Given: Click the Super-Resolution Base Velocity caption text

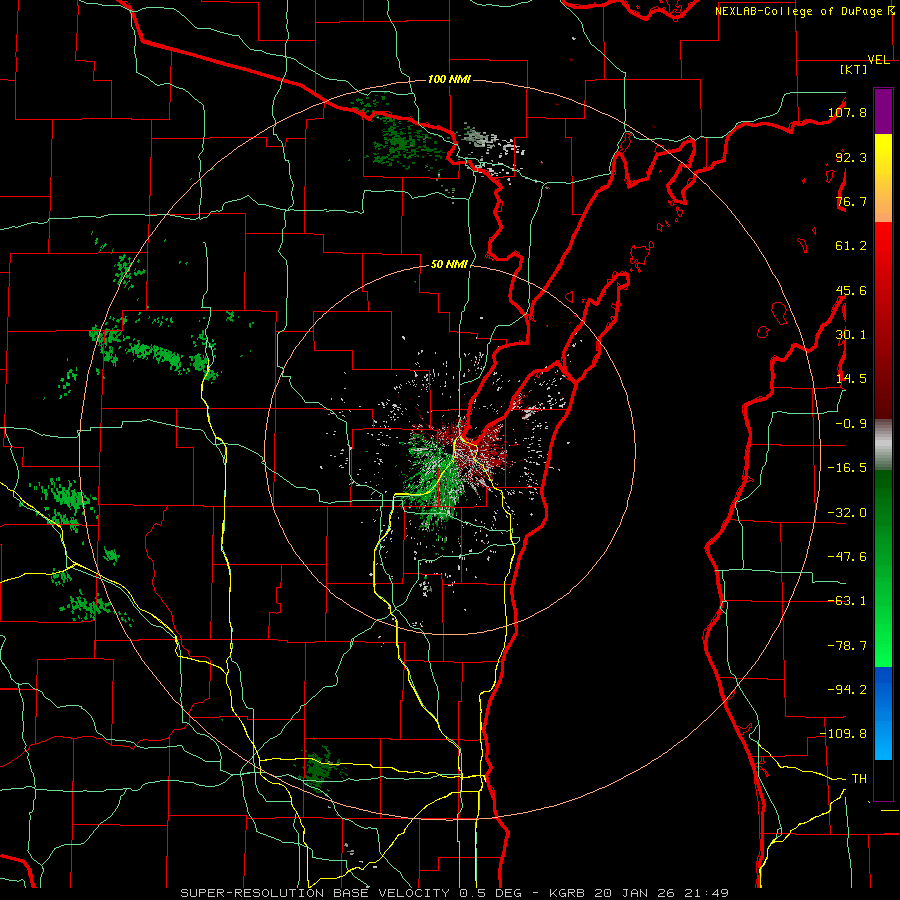Looking at the screenshot, I should tap(455, 893).
